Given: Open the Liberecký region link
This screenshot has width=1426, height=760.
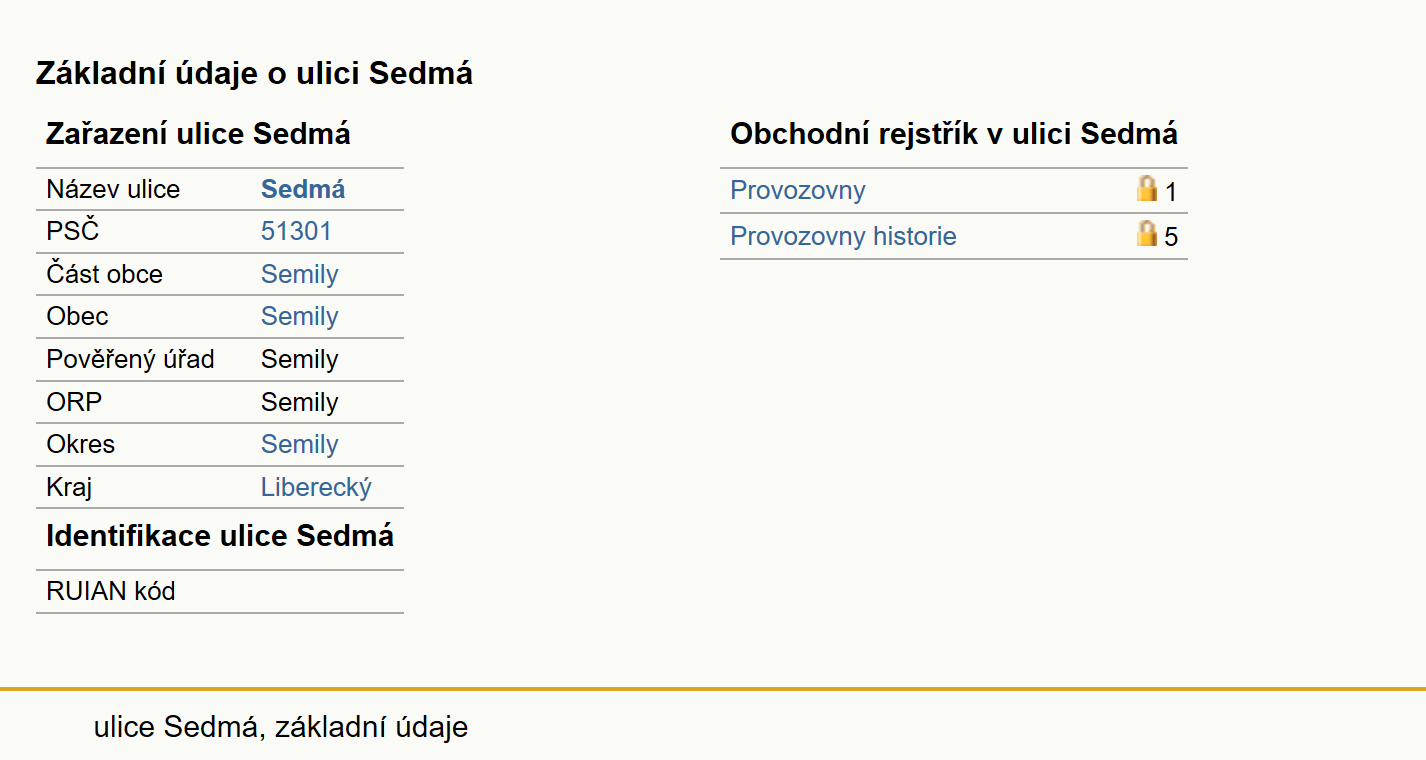Looking at the screenshot, I should (x=316, y=487).
